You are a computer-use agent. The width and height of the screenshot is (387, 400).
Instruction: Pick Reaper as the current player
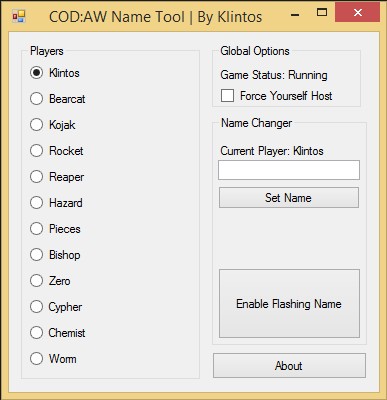[57, 177]
